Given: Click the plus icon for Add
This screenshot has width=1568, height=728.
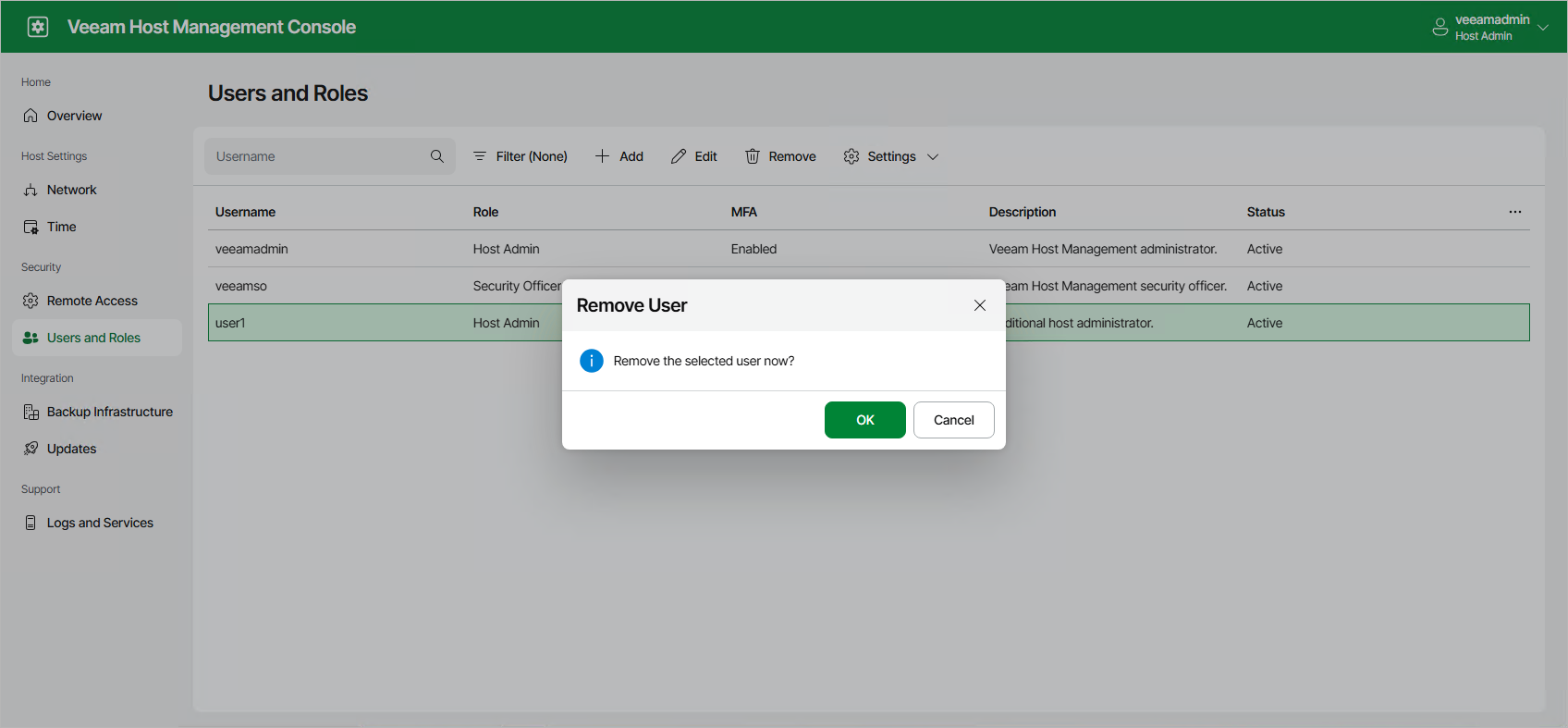Looking at the screenshot, I should (602, 156).
